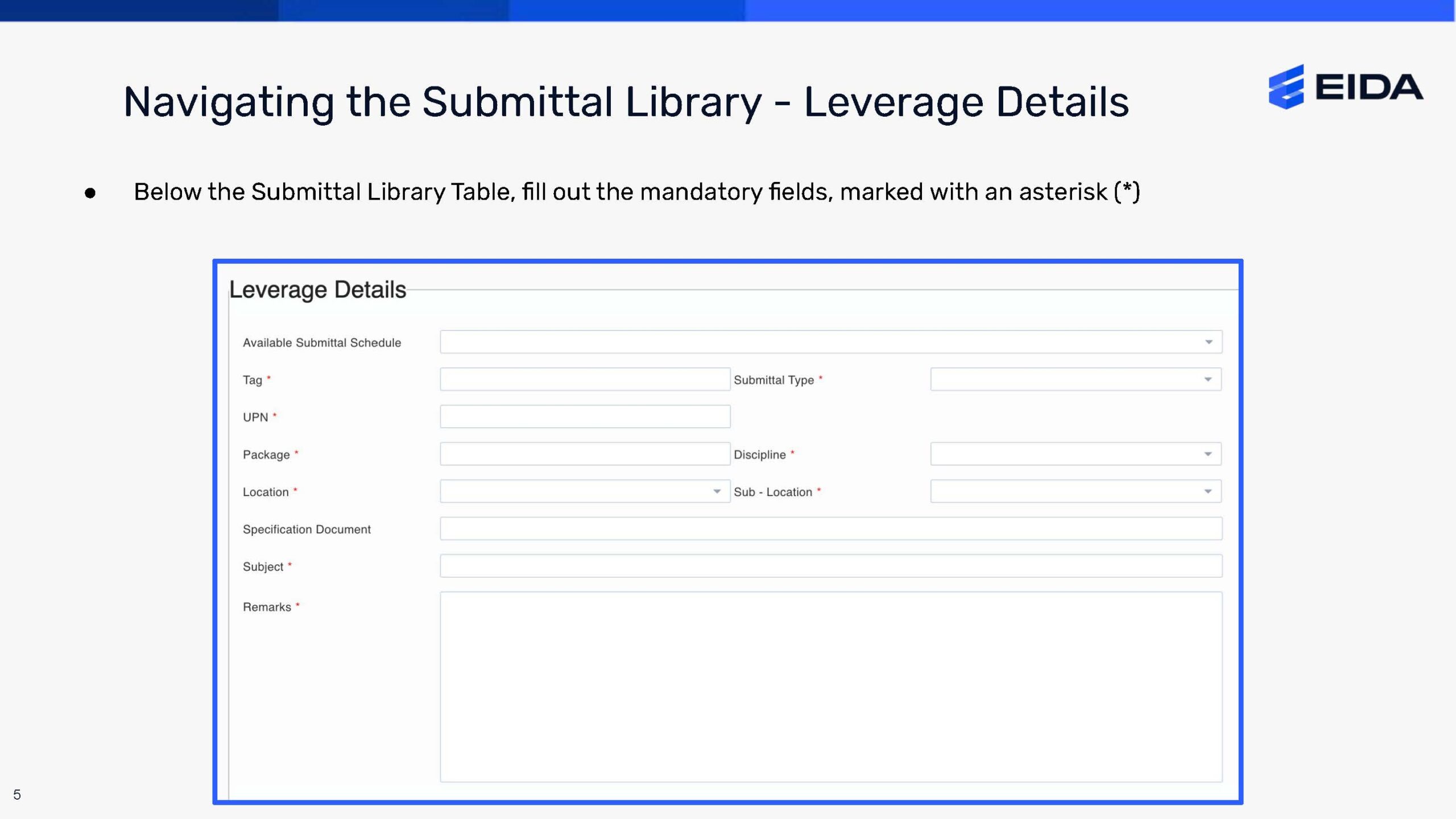
Task: Click the Tag input field
Action: [x=585, y=379]
